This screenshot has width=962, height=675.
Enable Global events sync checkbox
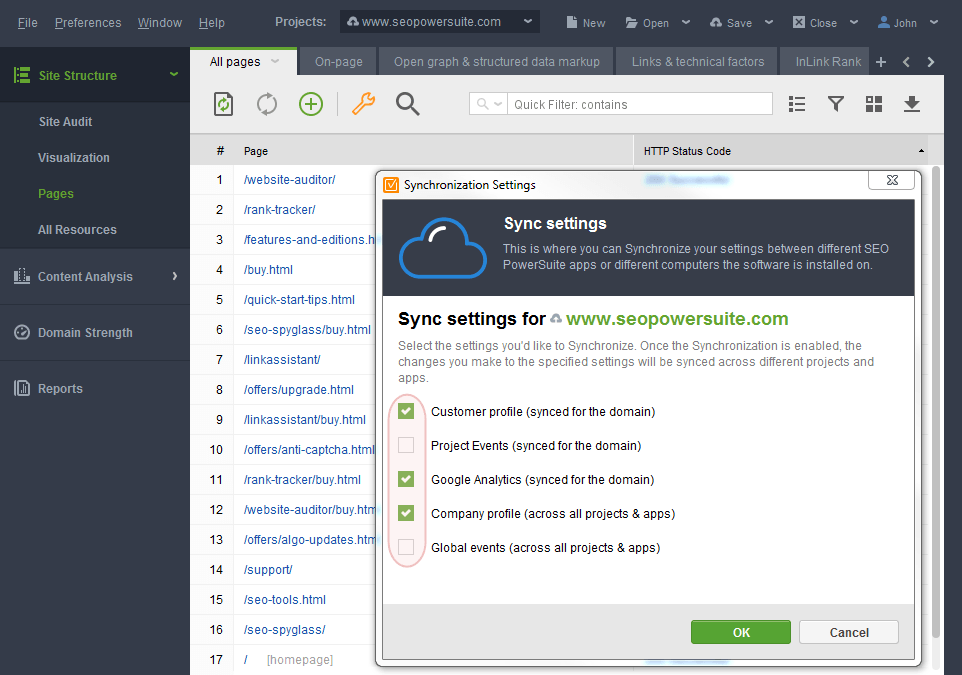[406, 547]
